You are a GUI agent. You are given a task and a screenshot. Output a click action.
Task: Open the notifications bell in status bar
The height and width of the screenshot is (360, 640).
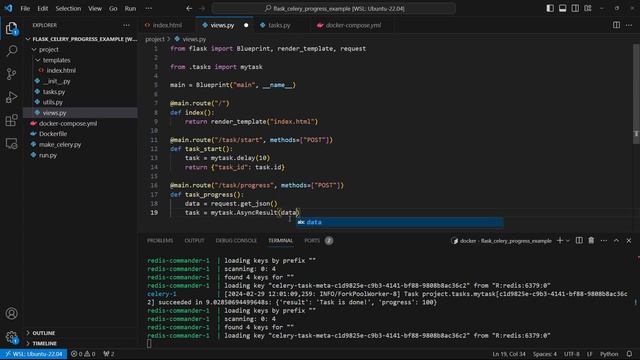tap(629, 354)
